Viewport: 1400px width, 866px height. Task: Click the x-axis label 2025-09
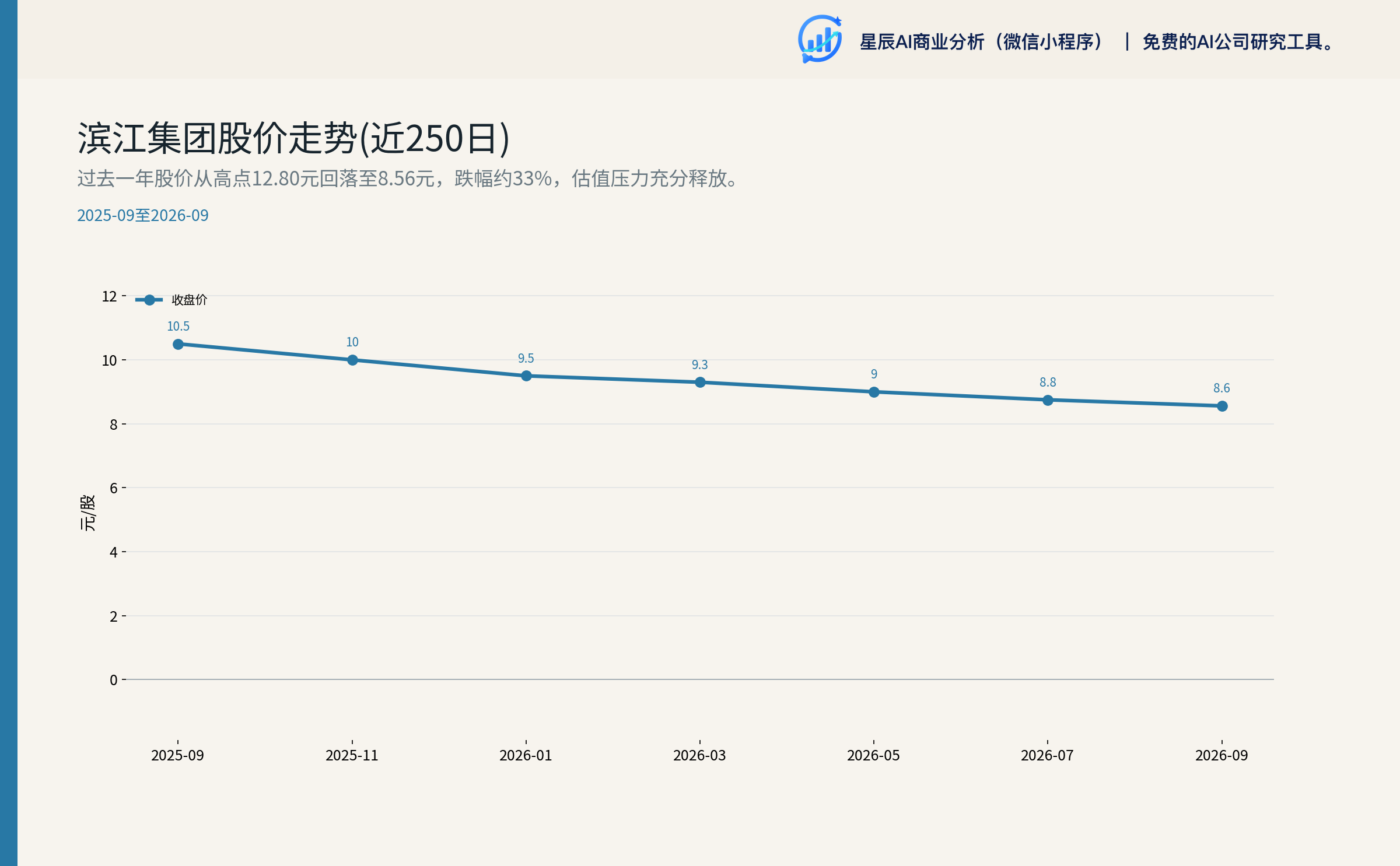point(178,755)
